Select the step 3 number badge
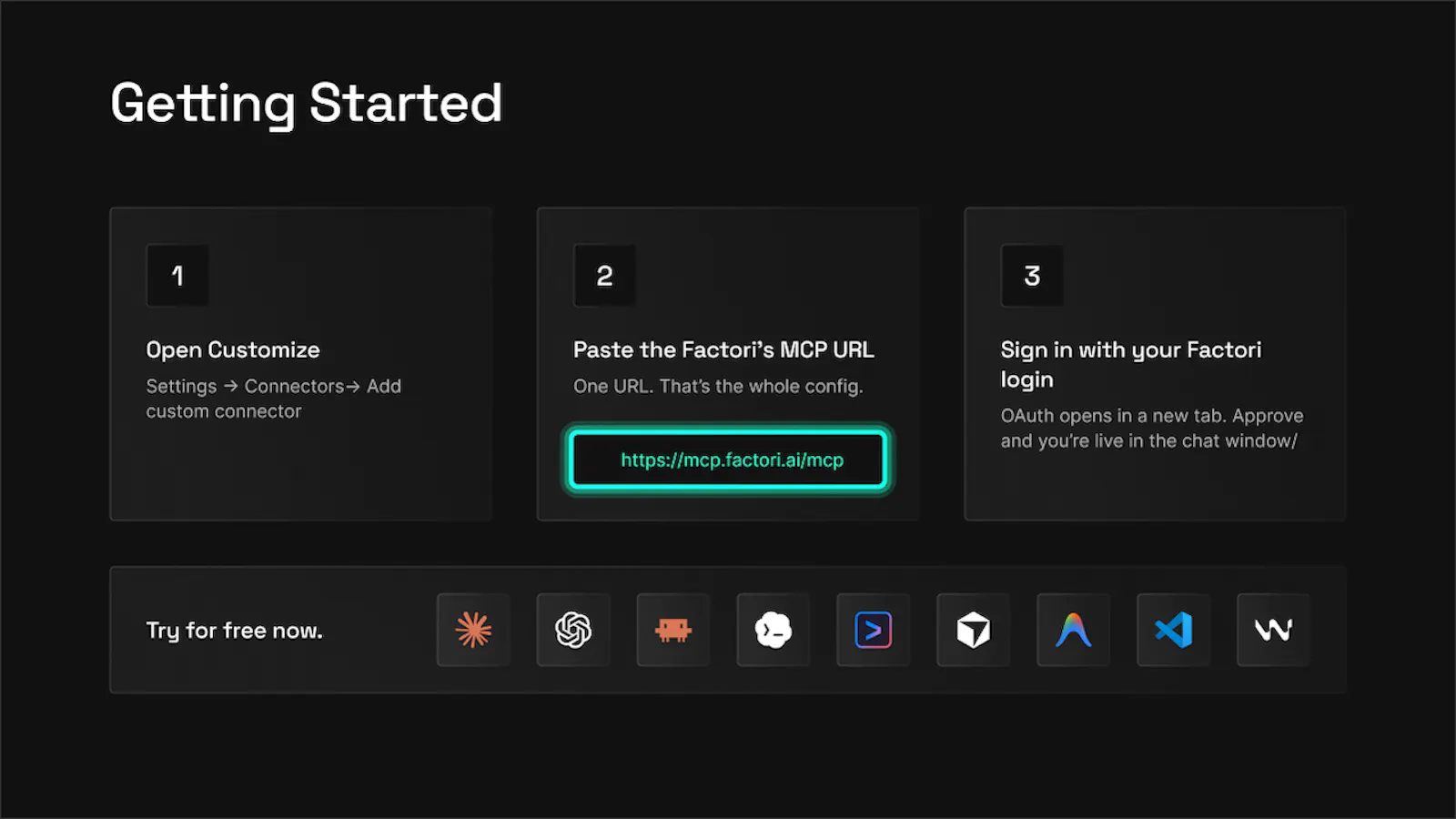Screen dimensions: 1456x819 (x=1032, y=275)
